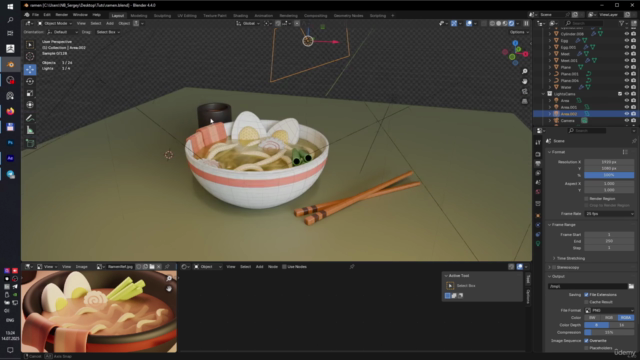Click the output path folder browse icon

coord(631,286)
